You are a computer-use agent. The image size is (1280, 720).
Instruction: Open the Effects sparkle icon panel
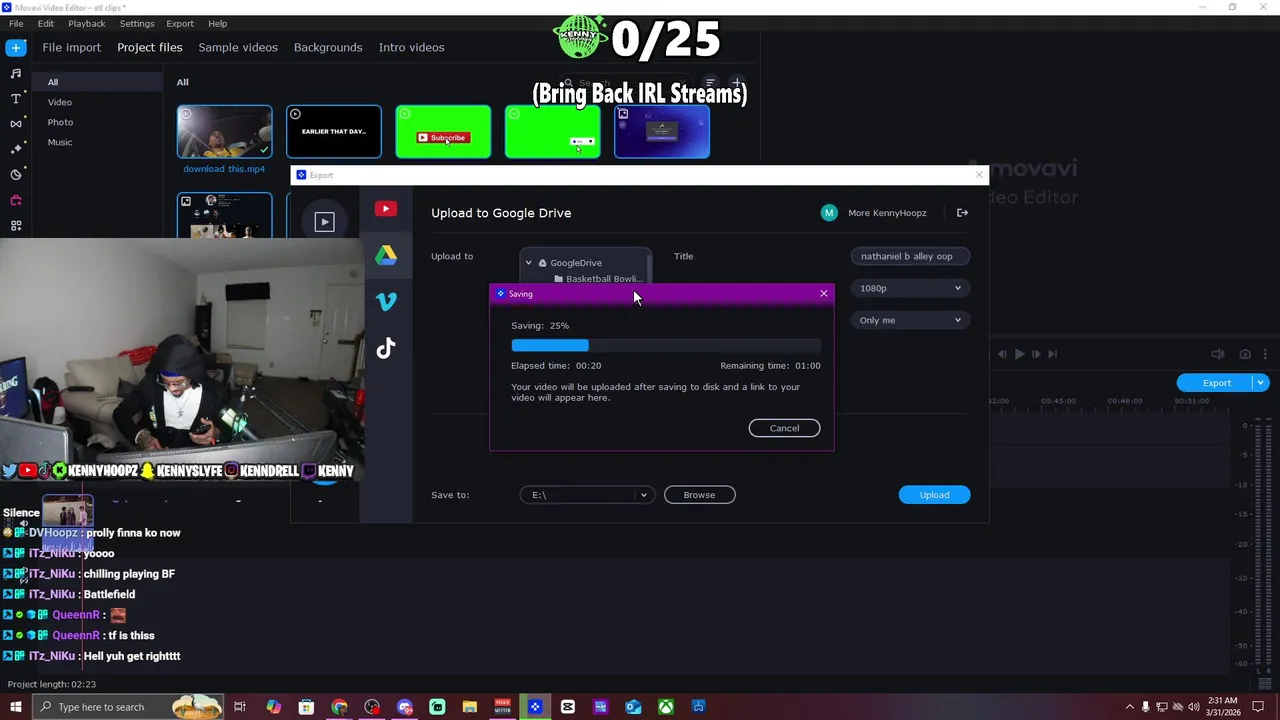(16, 149)
